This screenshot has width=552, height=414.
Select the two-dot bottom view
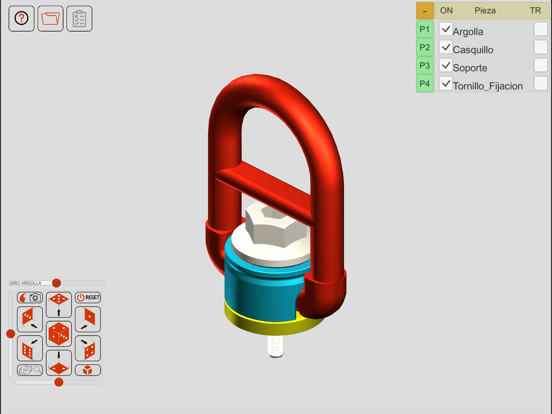tap(59, 363)
